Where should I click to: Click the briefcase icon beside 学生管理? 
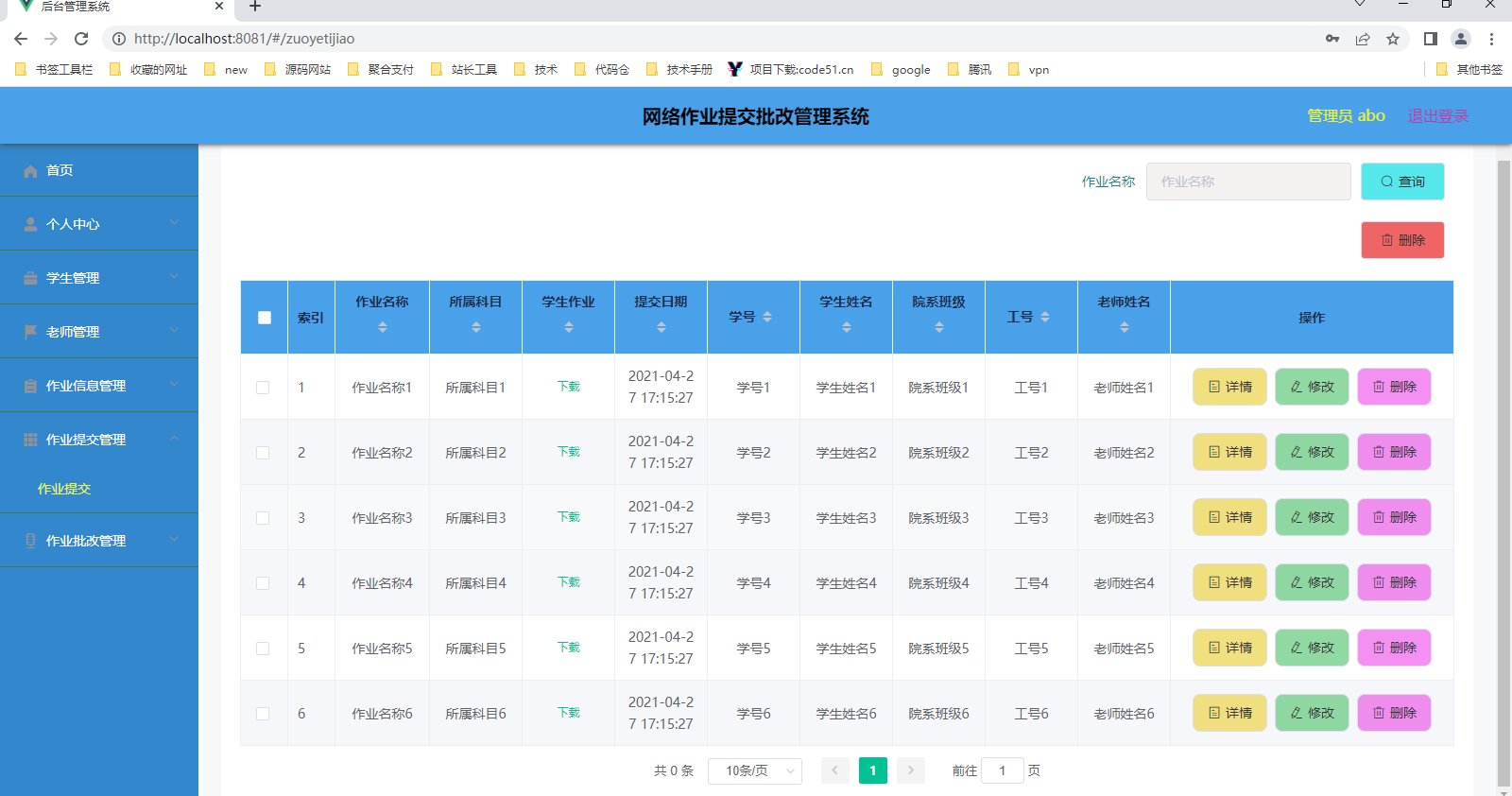pyautogui.click(x=30, y=279)
